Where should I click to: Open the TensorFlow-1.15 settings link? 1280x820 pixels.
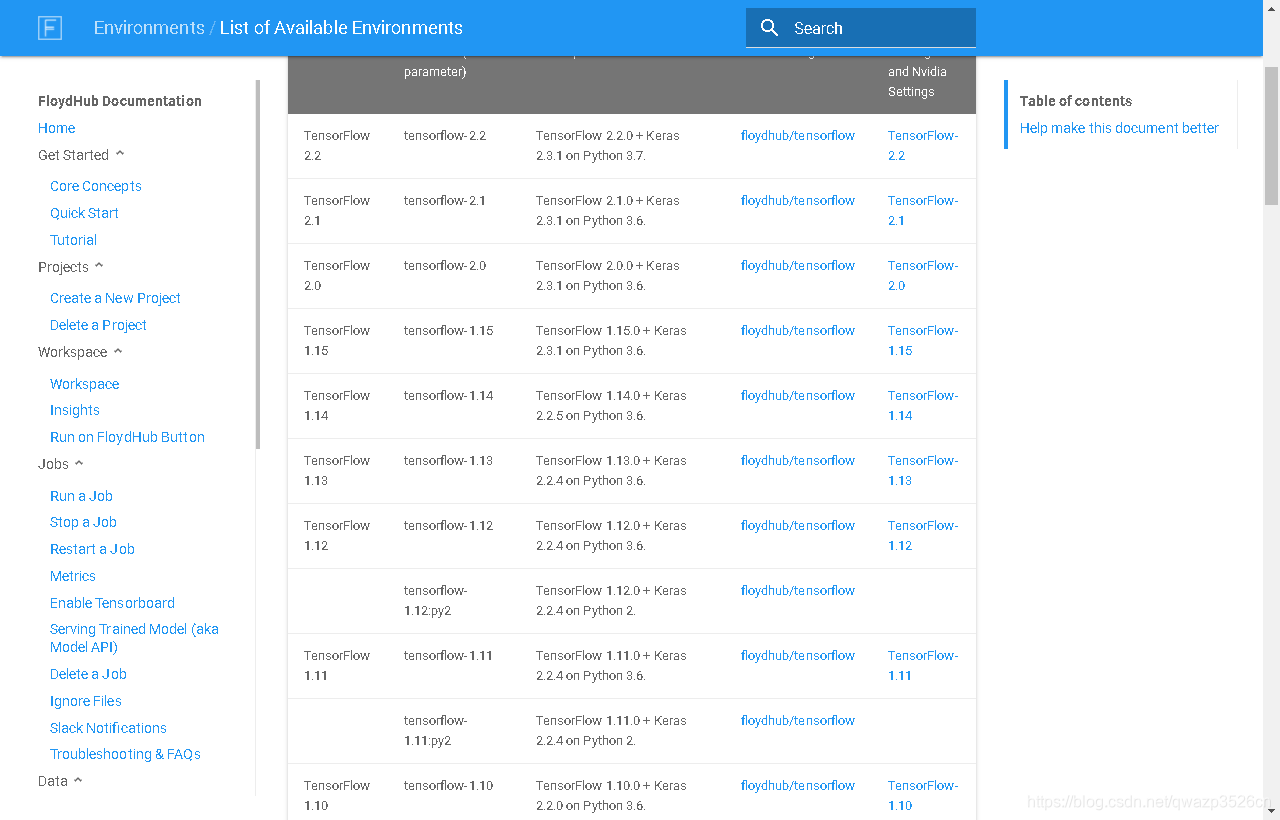[x=923, y=340]
